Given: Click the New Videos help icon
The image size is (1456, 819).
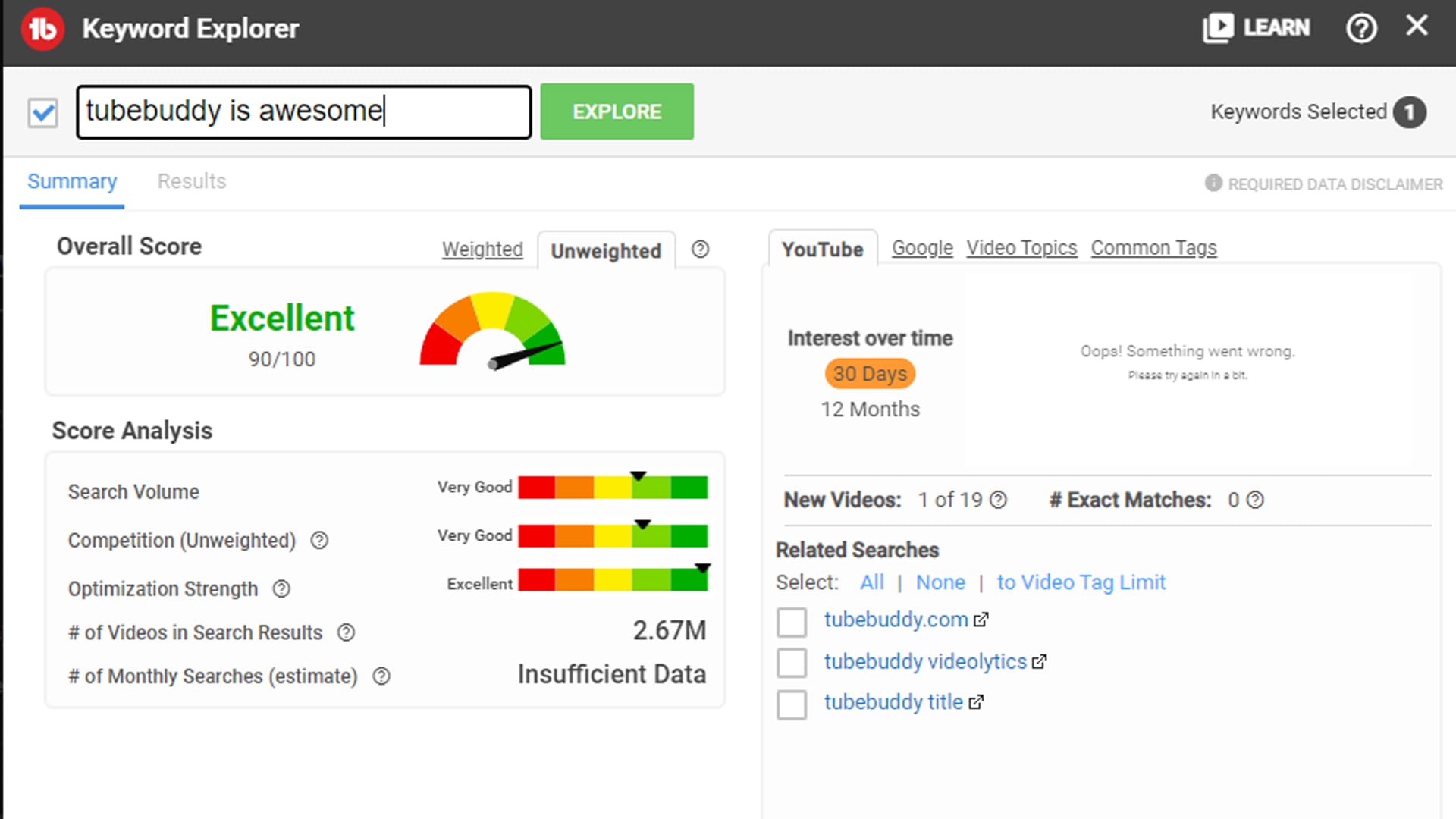Looking at the screenshot, I should [x=999, y=500].
